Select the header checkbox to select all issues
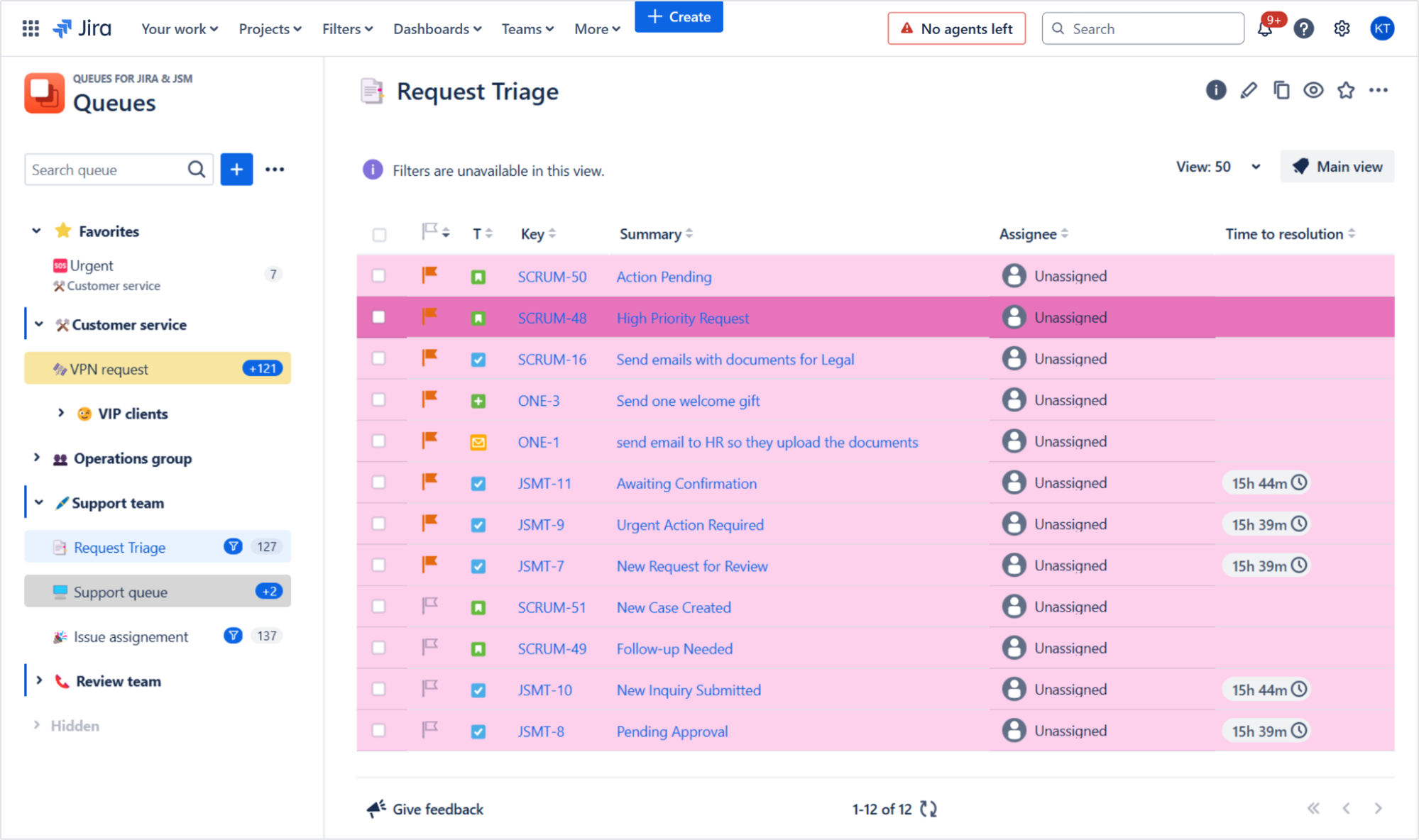Image resolution: width=1419 pixels, height=840 pixels. (380, 233)
